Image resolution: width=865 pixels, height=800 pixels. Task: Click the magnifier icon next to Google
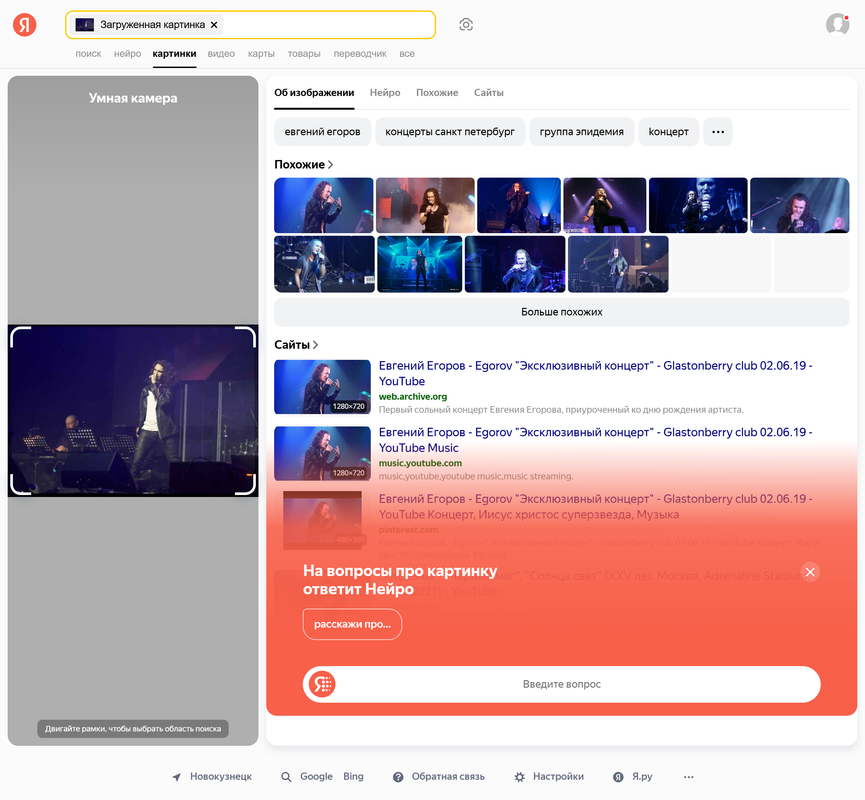[x=286, y=777]
